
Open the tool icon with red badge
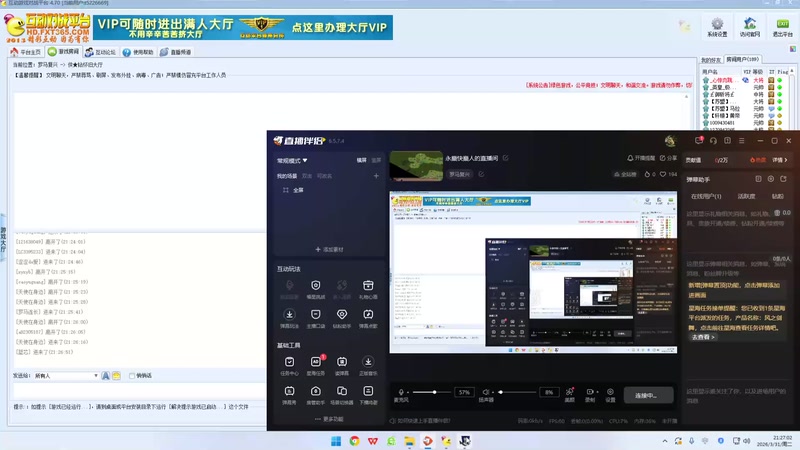(316, 362)
